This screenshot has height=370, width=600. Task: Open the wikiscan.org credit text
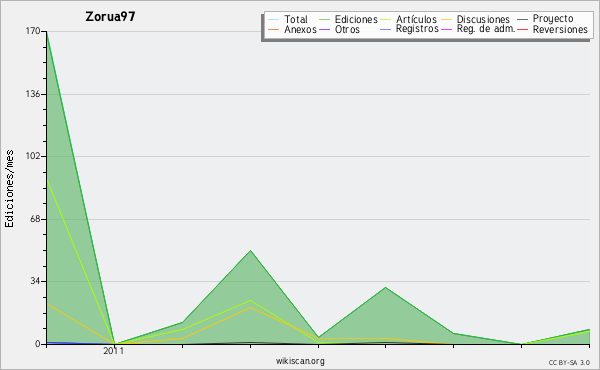click(x=300, y=361)
